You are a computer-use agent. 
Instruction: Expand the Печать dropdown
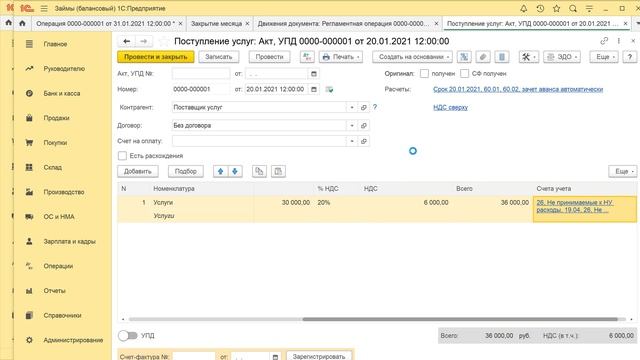341,57
